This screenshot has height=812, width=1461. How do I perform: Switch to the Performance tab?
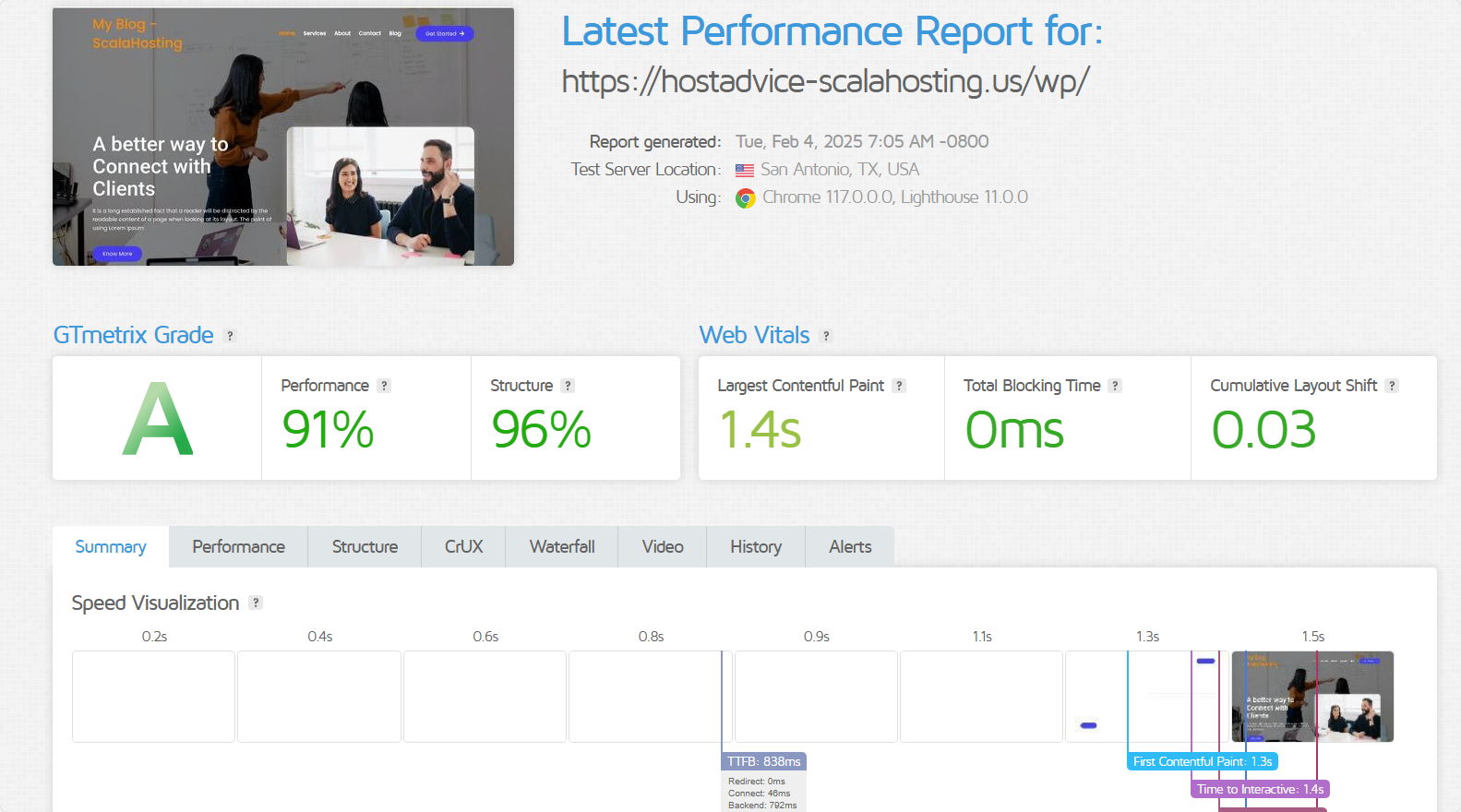(239, 546)
